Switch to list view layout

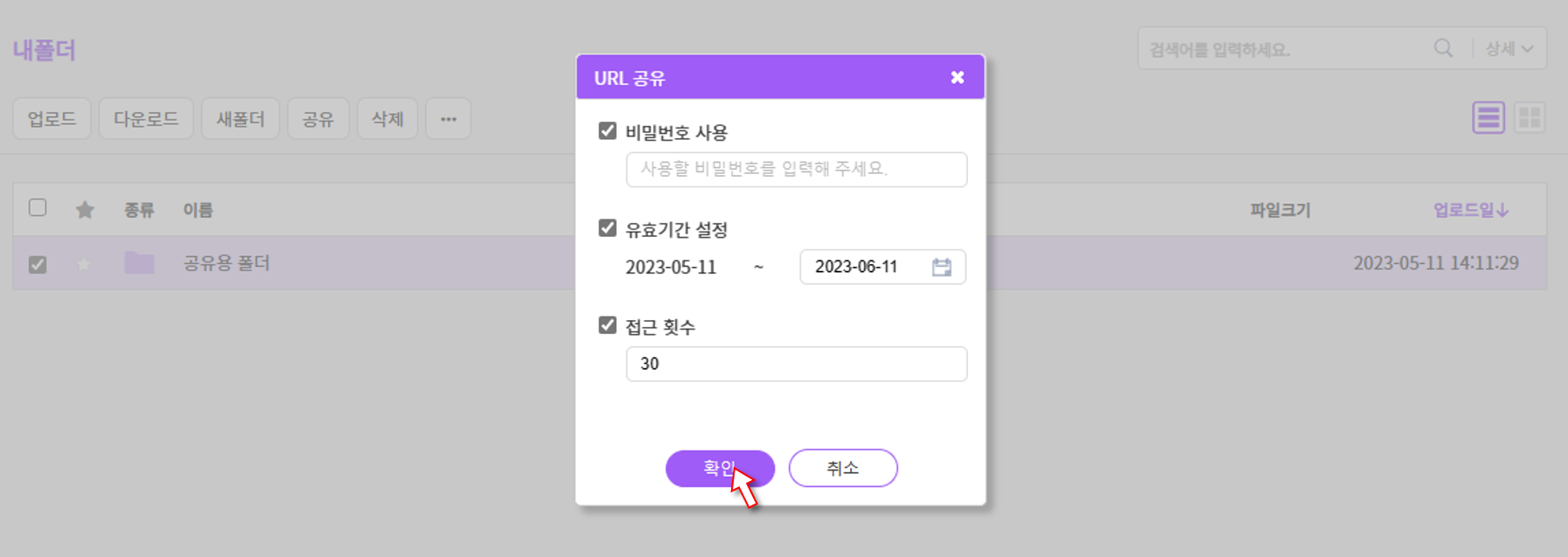tap(1488, 118)
